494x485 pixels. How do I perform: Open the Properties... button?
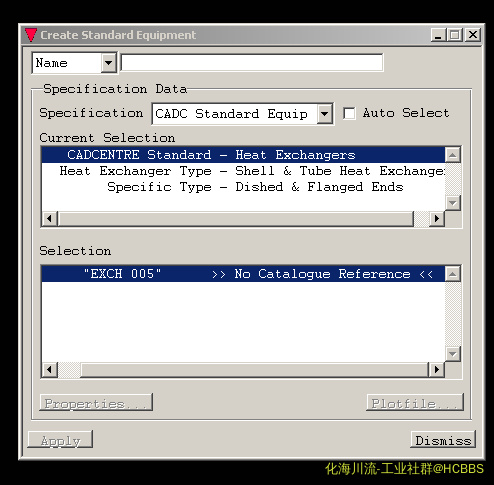(96, 403)
